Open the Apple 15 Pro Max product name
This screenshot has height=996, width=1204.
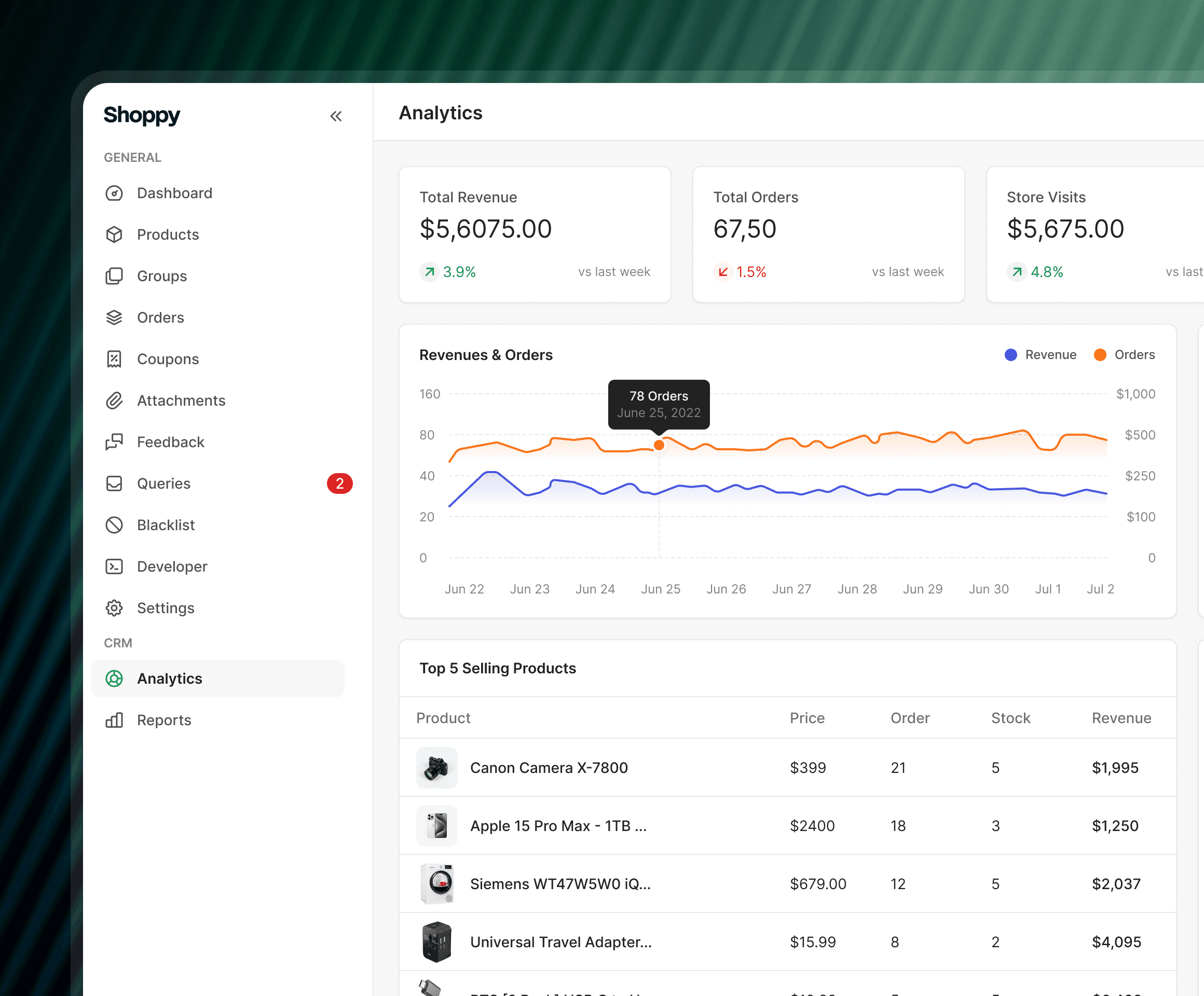(x=558, y=826)
